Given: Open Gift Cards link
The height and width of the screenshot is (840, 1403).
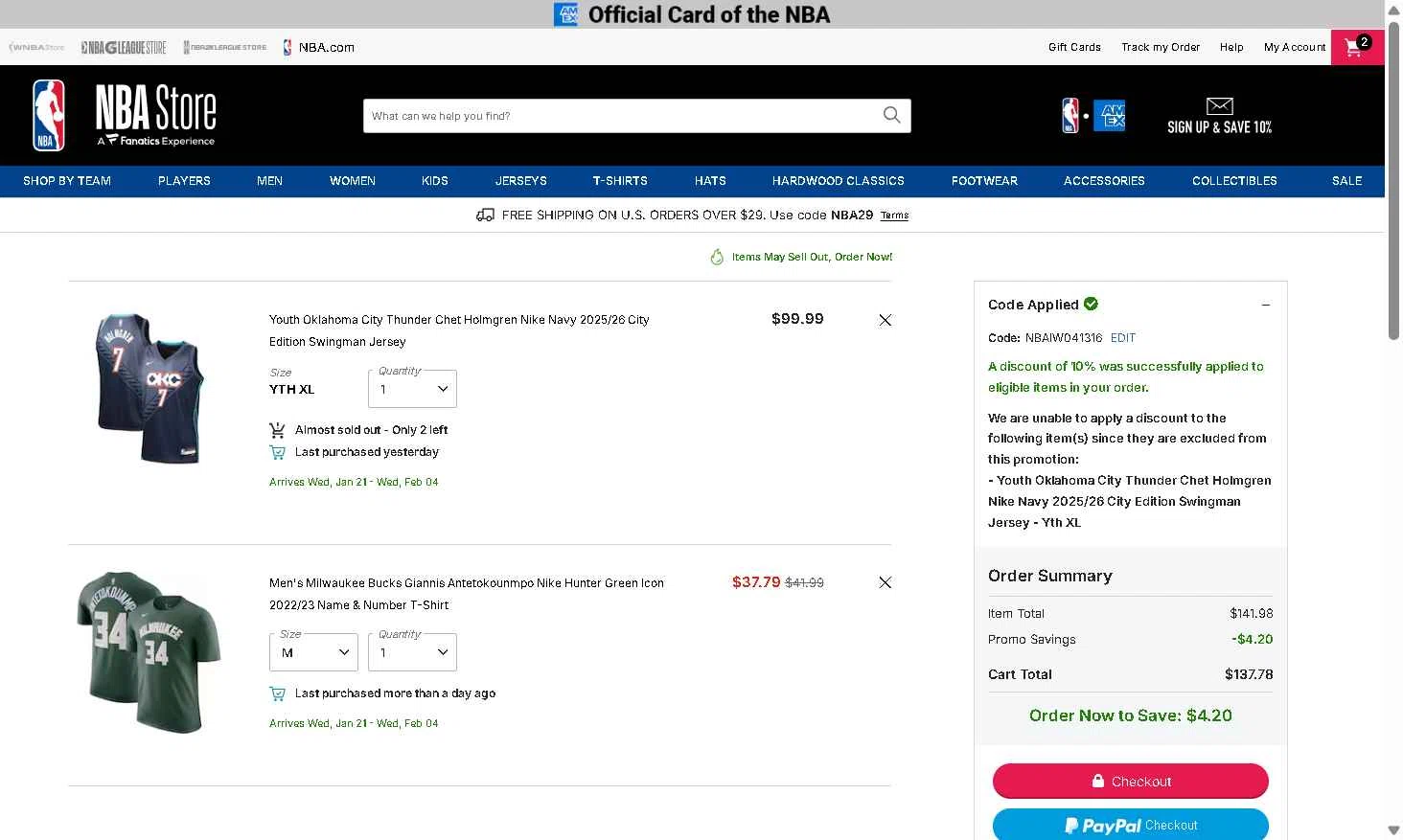Looking at the screenshot, I should (1074, 47).
